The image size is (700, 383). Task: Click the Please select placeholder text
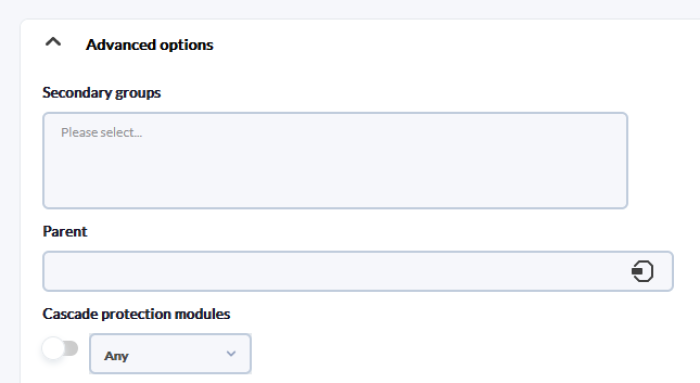(x=102, y=133)
